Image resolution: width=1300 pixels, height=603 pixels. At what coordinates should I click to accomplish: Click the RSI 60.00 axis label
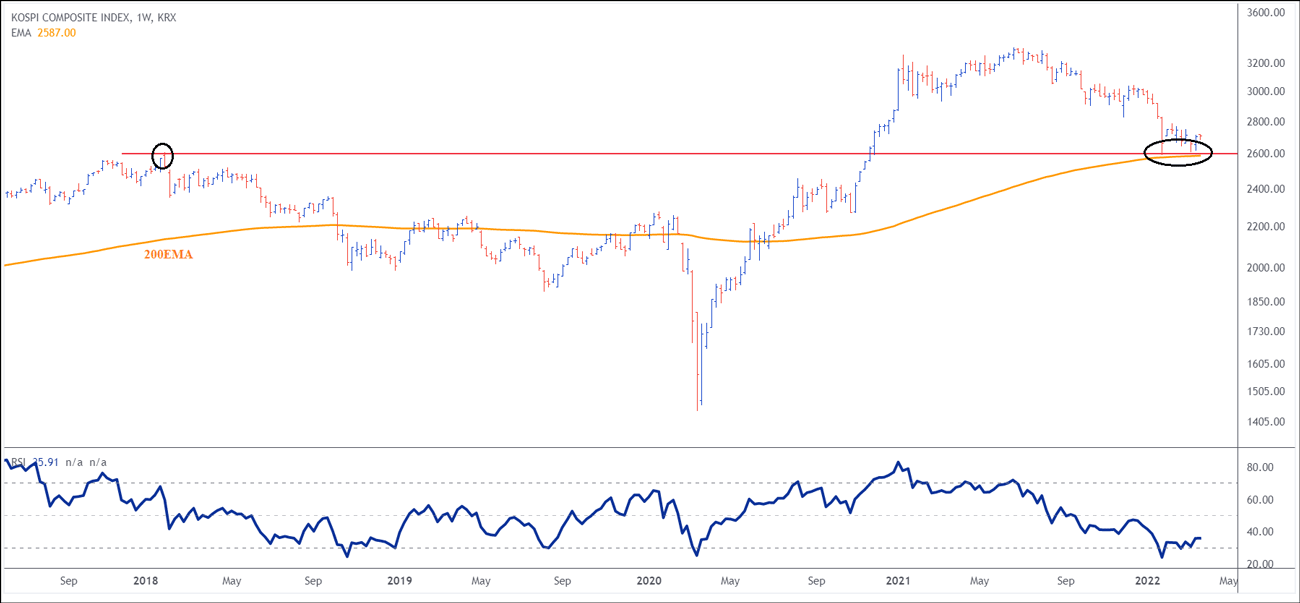point(1257,500)
